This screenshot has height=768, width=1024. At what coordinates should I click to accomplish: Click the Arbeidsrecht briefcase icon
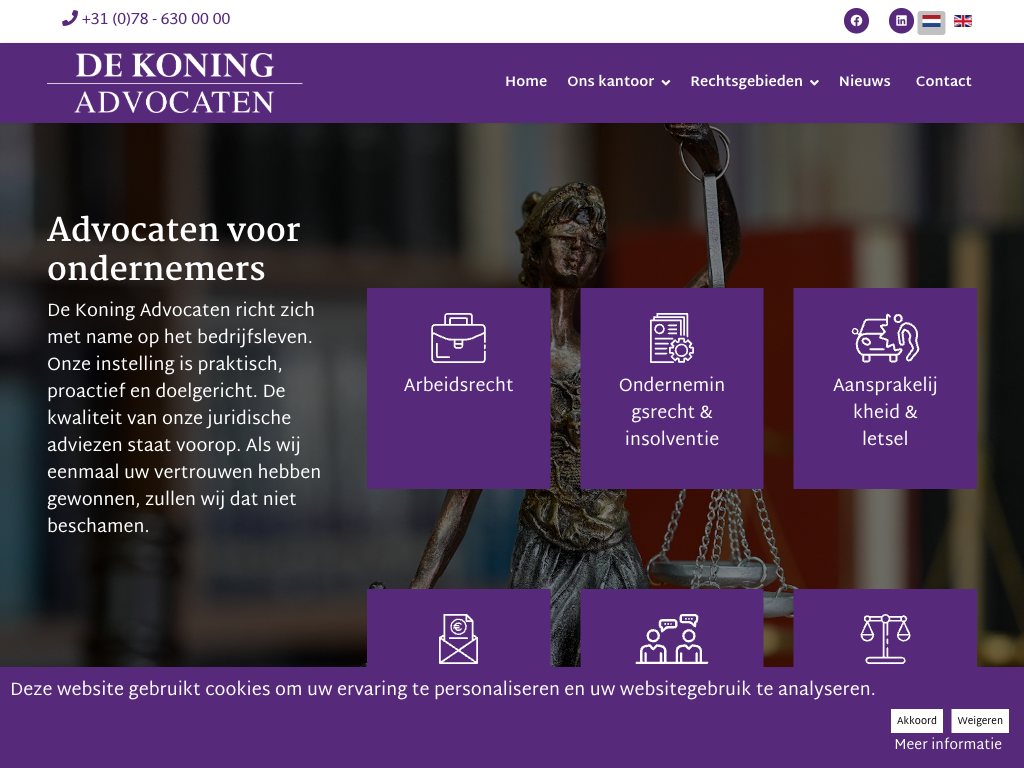[458, 338]
